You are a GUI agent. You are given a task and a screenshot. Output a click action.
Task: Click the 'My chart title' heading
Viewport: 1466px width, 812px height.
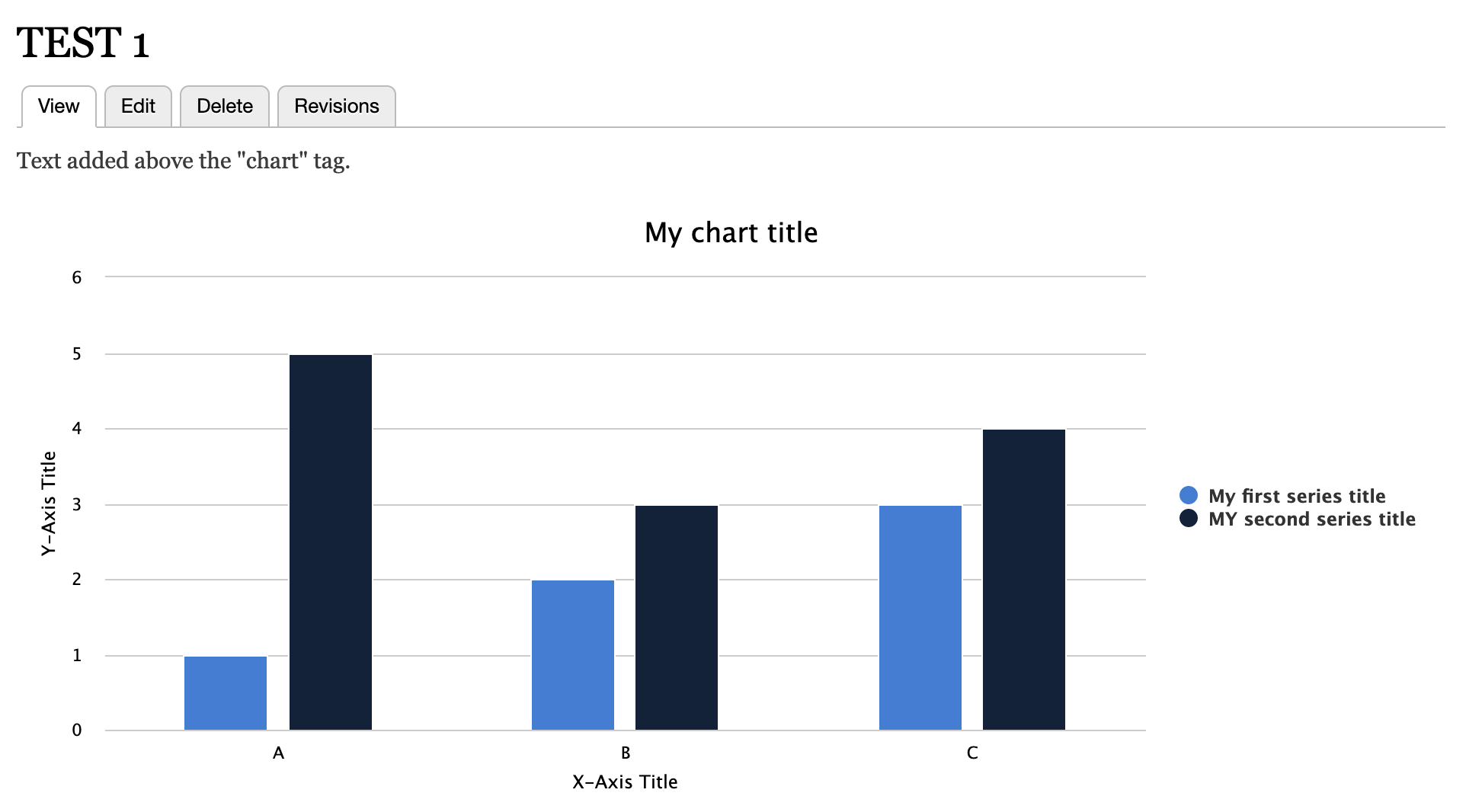731,232
